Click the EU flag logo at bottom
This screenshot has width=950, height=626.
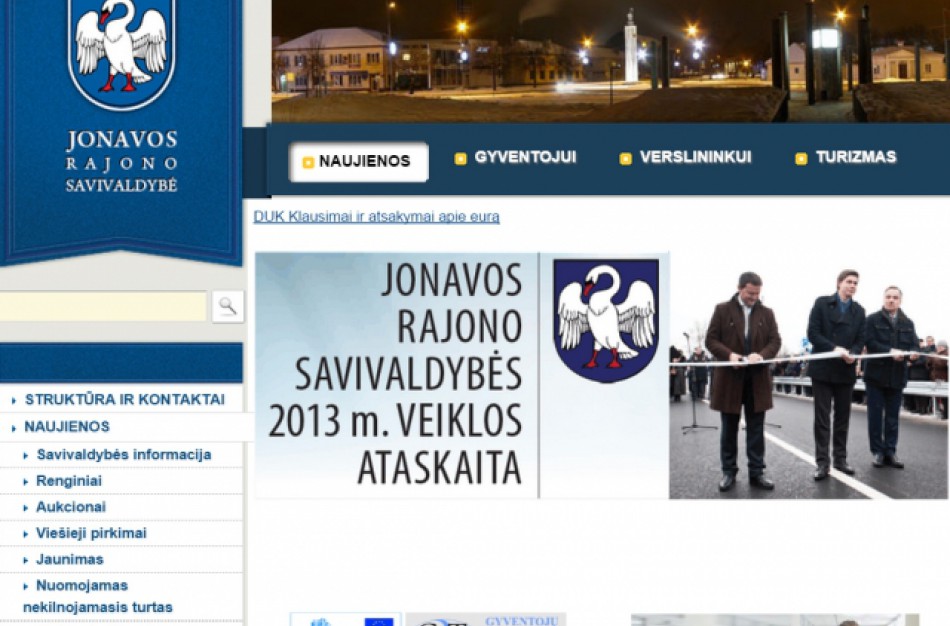pos(377,622)
